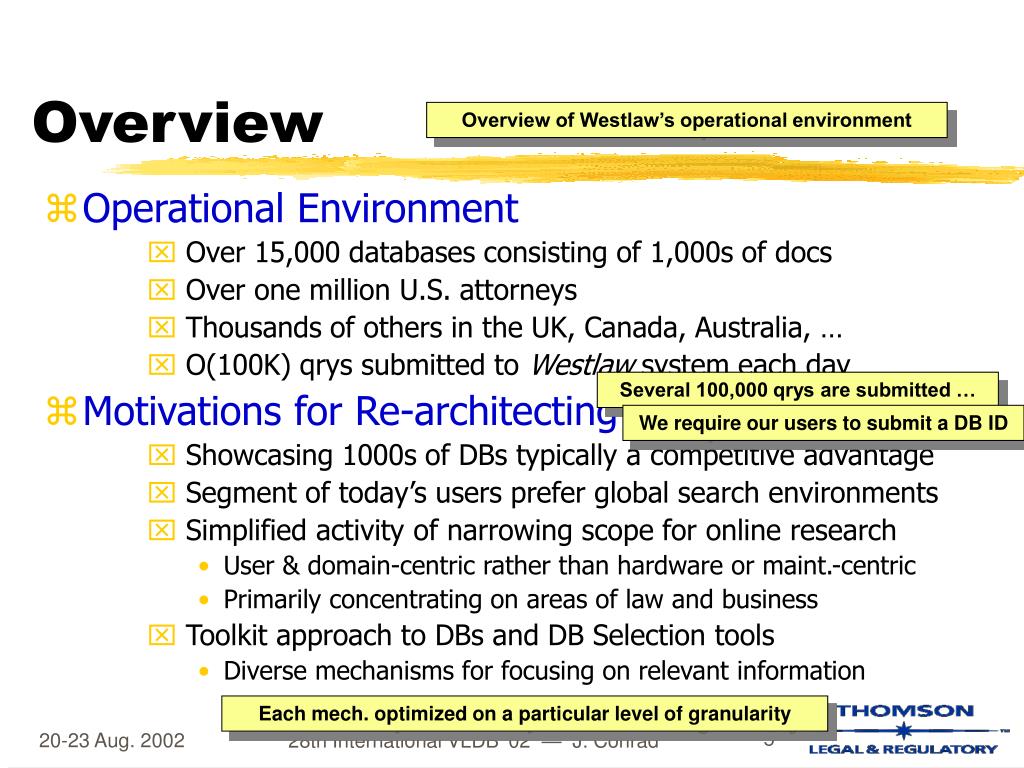This screenshot has height=768, width=1024.
Task: Select the text 'Toolkit approach to DBs and DB Selection tools'
Action: pos(480,635)
